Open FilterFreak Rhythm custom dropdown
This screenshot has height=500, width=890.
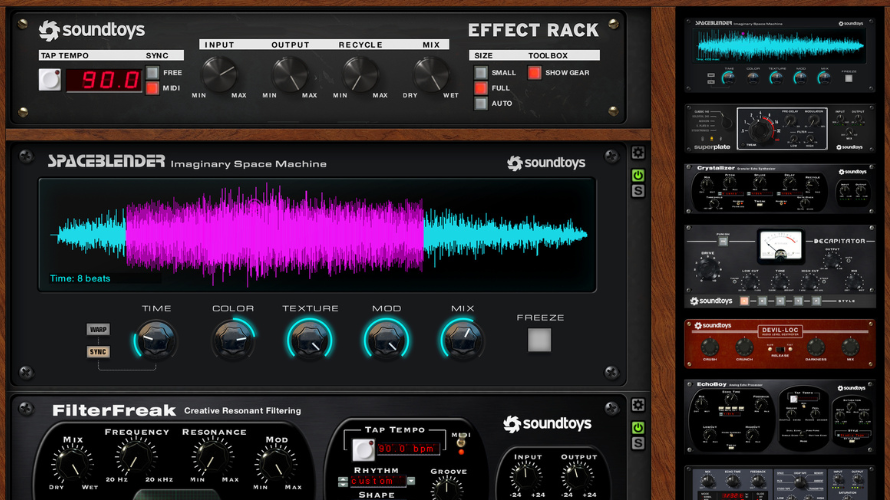(x=385, y=482)
